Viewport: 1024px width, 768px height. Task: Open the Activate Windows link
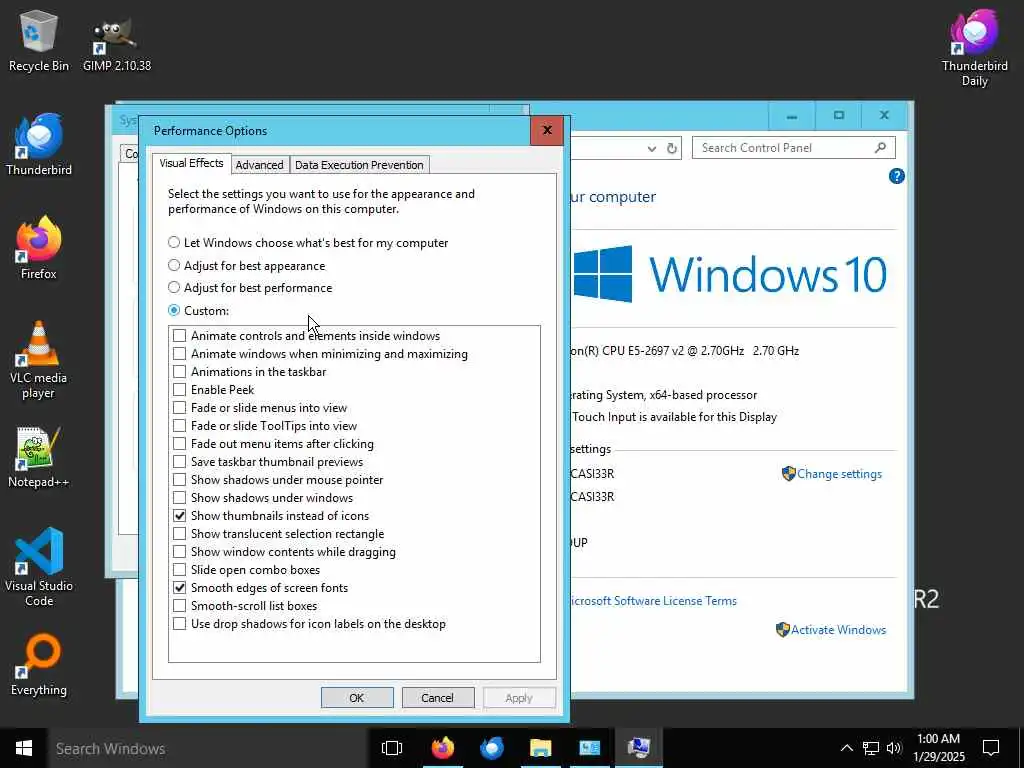tap(839, 630)
